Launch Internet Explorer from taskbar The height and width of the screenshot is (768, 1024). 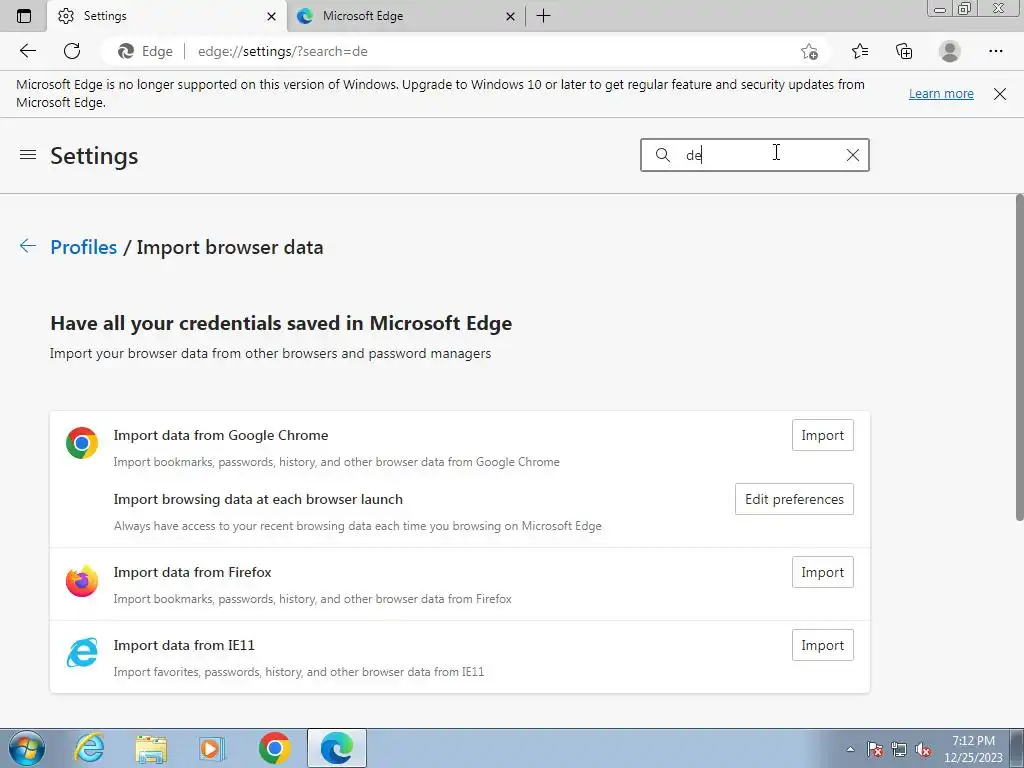(x=89, y=748)
